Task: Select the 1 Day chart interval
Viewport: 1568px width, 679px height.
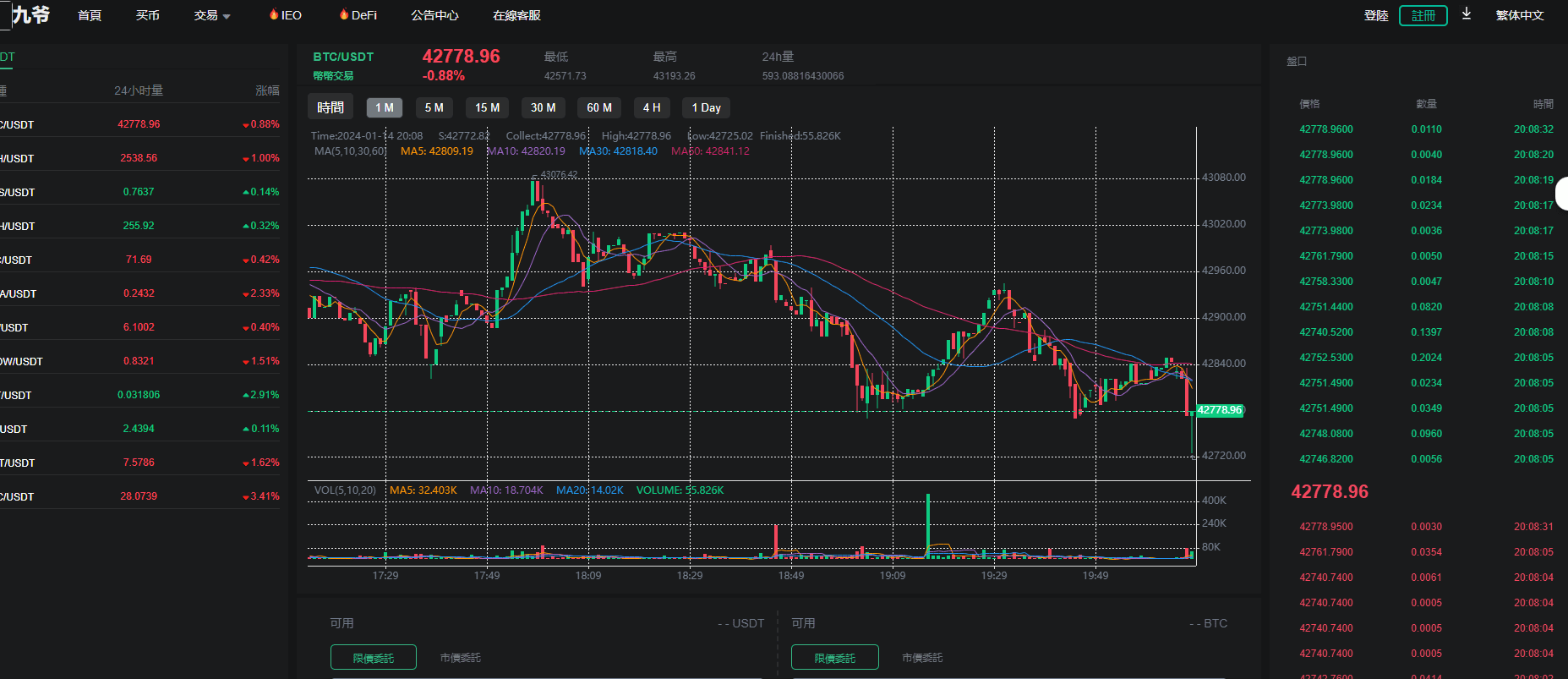Action: (x=706, y=107)
